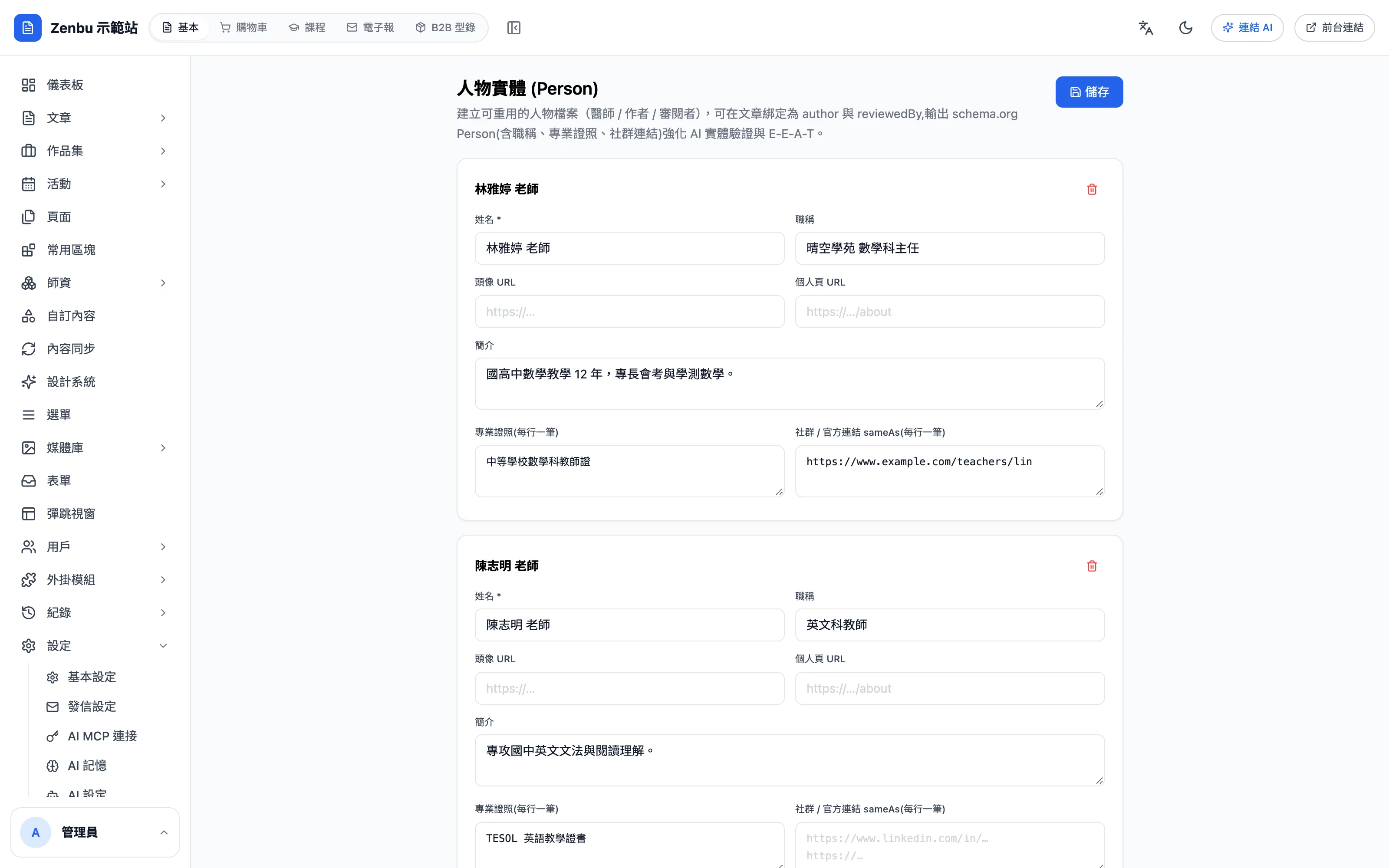Click the 連結 AI button

pos(1247,27)
